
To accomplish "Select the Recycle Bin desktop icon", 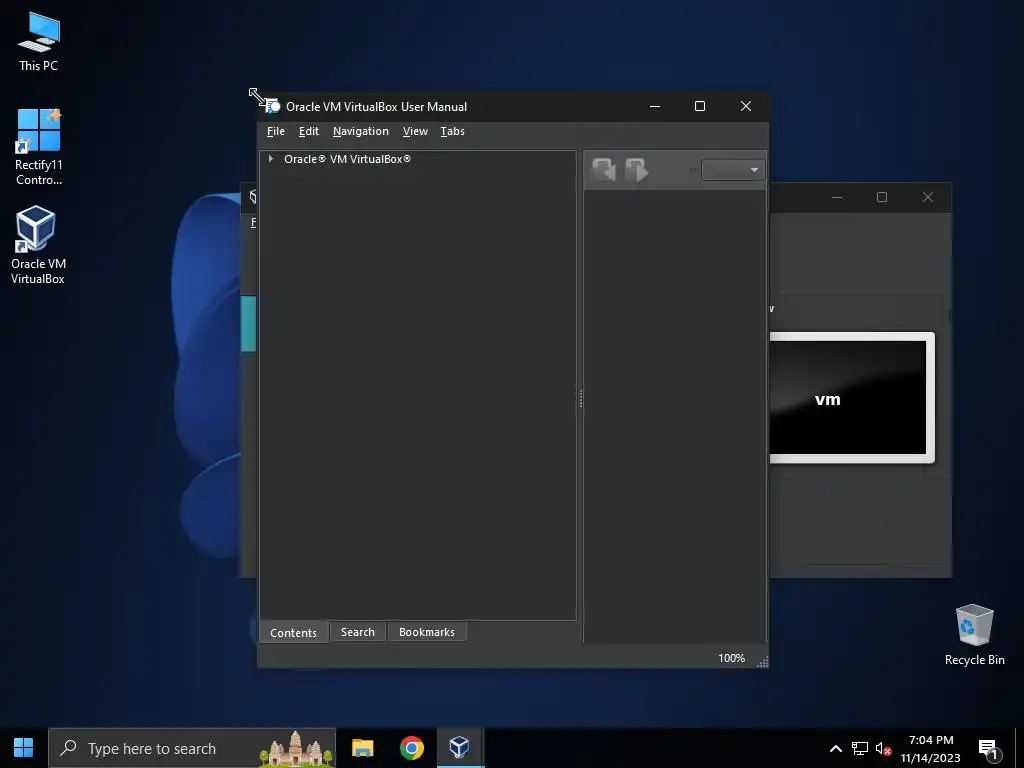I will pyautogui.click(x=974, y=635).
